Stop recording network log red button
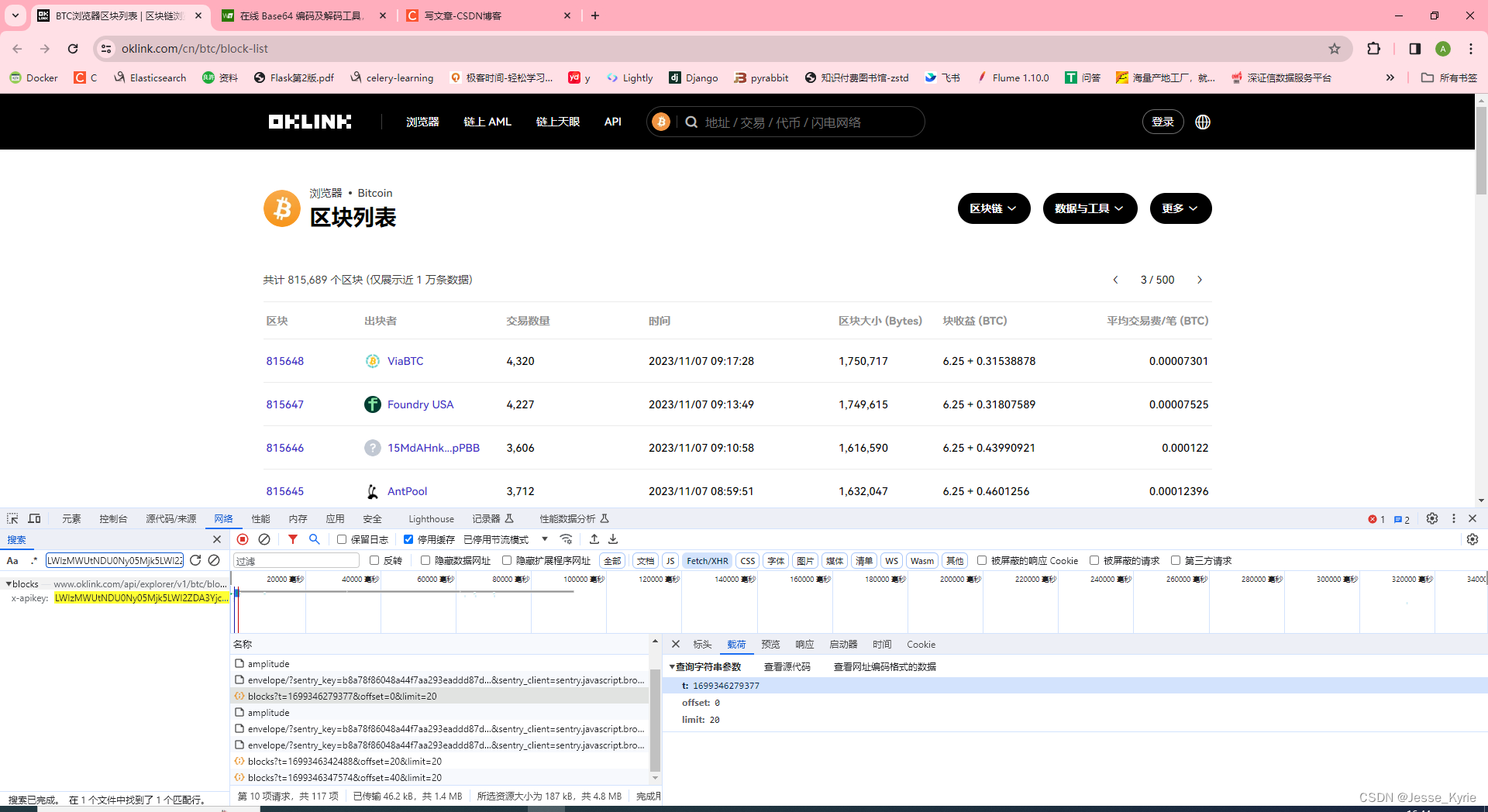Image resolution: width=1488 pixels, height=812 pixels. [243, 539]
